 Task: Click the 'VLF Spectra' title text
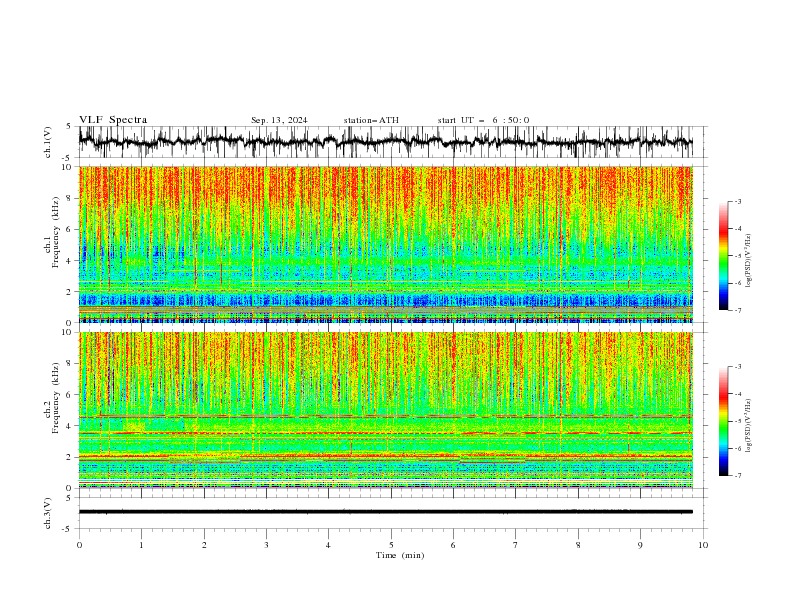[113, 120]
